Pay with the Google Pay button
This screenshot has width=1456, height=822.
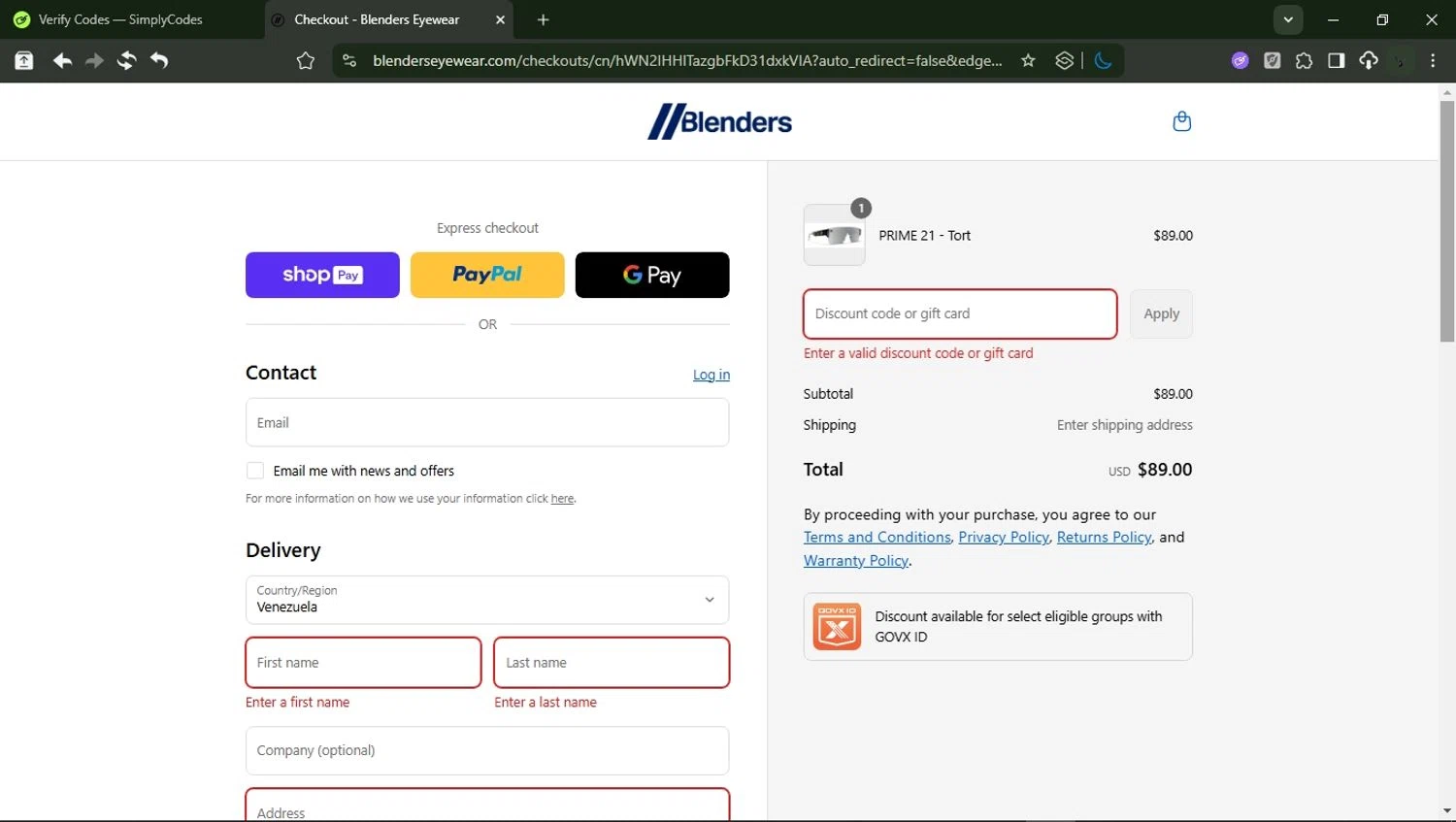[x=652, y=275]
